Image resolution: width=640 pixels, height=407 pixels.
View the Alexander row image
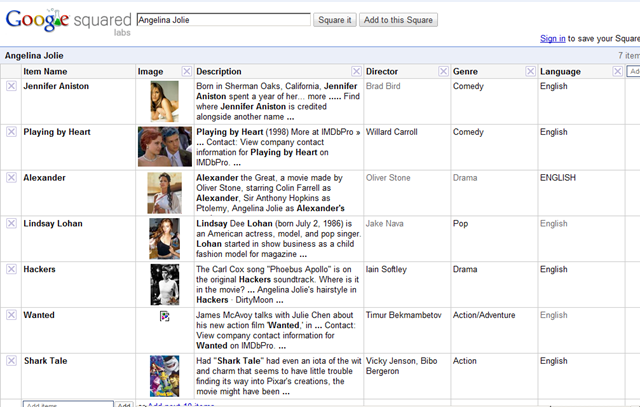pos(164,193)
